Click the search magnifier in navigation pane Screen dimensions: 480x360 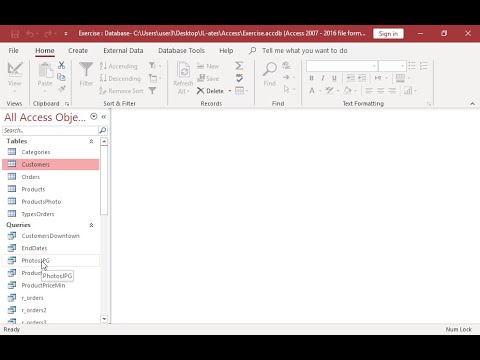[x=103, y=130]
